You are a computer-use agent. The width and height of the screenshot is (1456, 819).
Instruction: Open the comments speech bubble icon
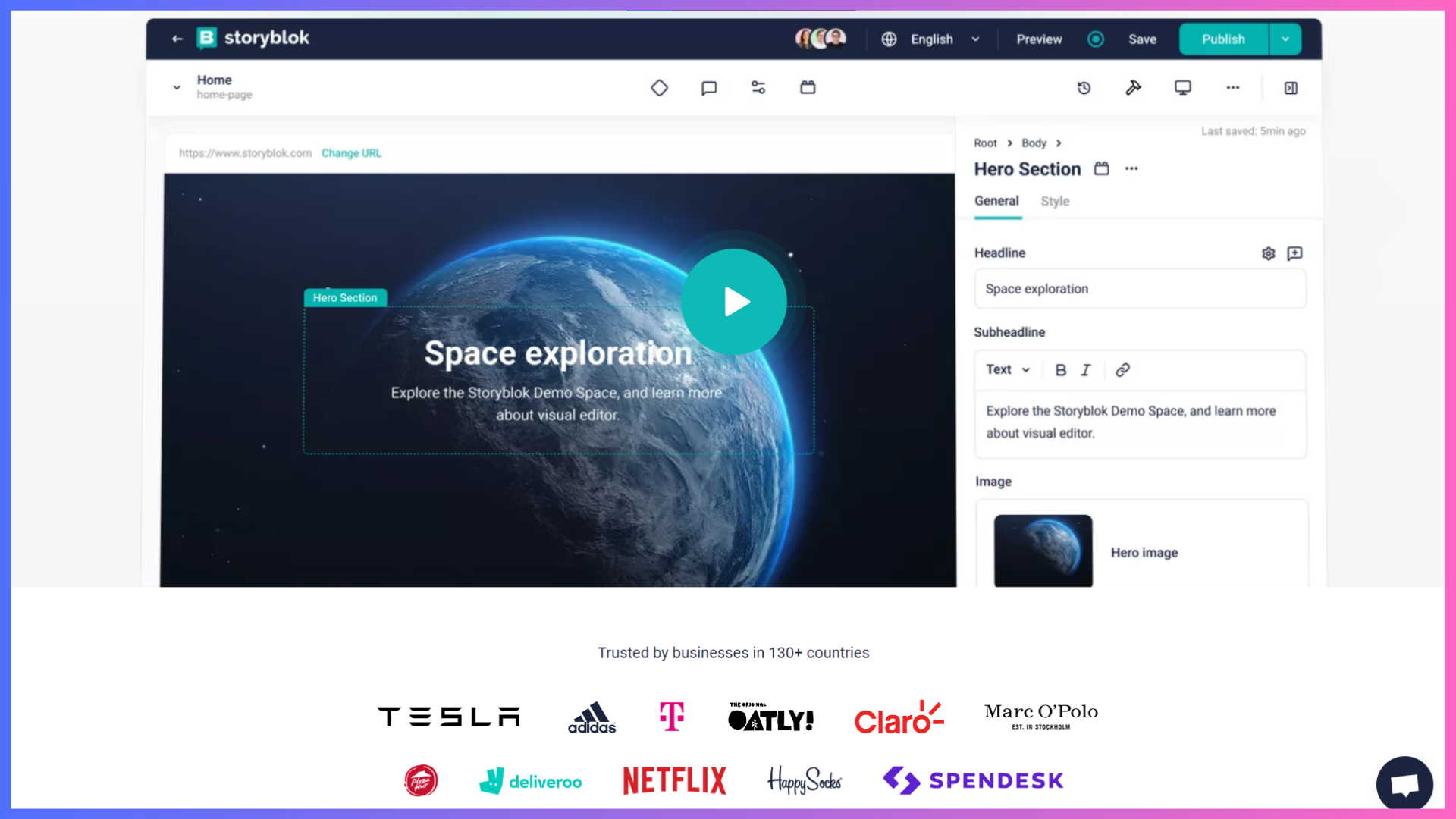click(709, 88)
